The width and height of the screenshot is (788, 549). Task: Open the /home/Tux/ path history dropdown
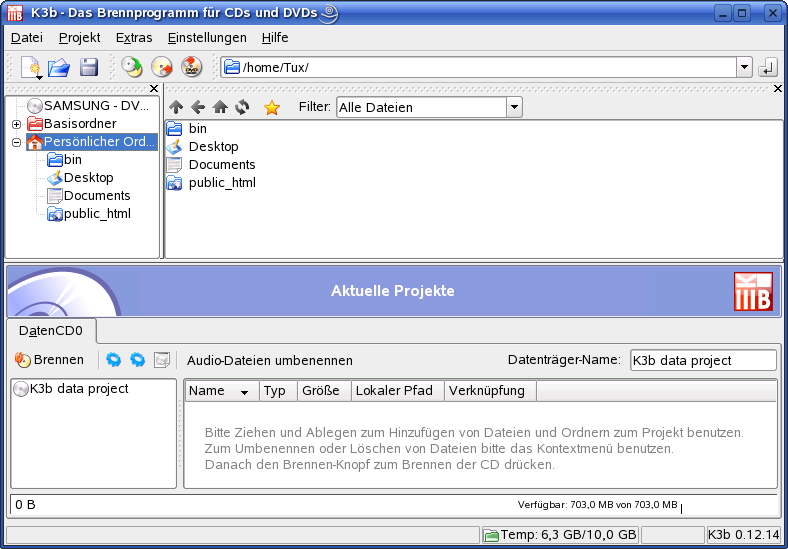[x=744, y=67]
